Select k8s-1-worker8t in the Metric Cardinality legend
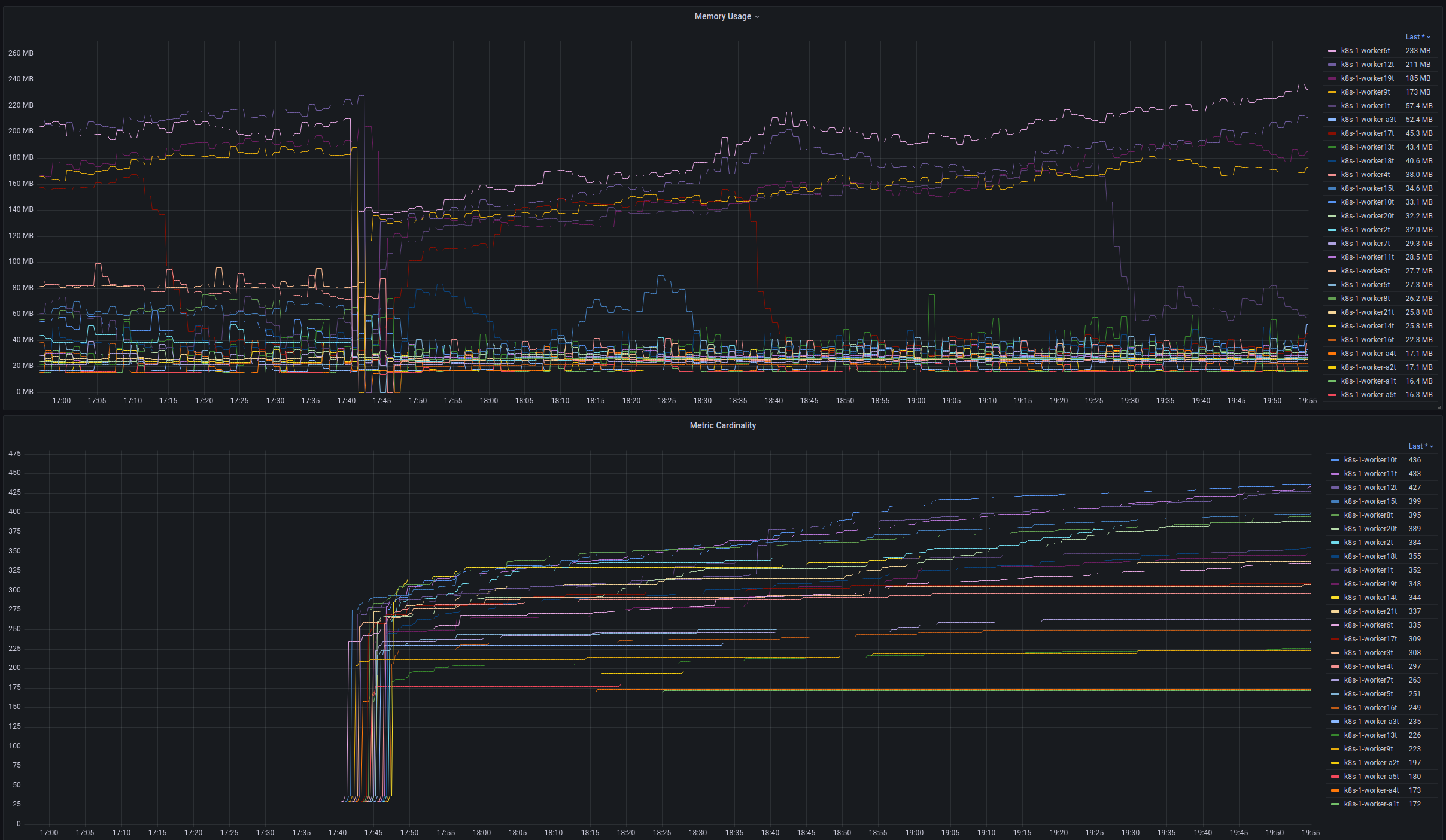Image resolution: width=1446 pixels, height=840 pixels. click(x=1368, y=515)
